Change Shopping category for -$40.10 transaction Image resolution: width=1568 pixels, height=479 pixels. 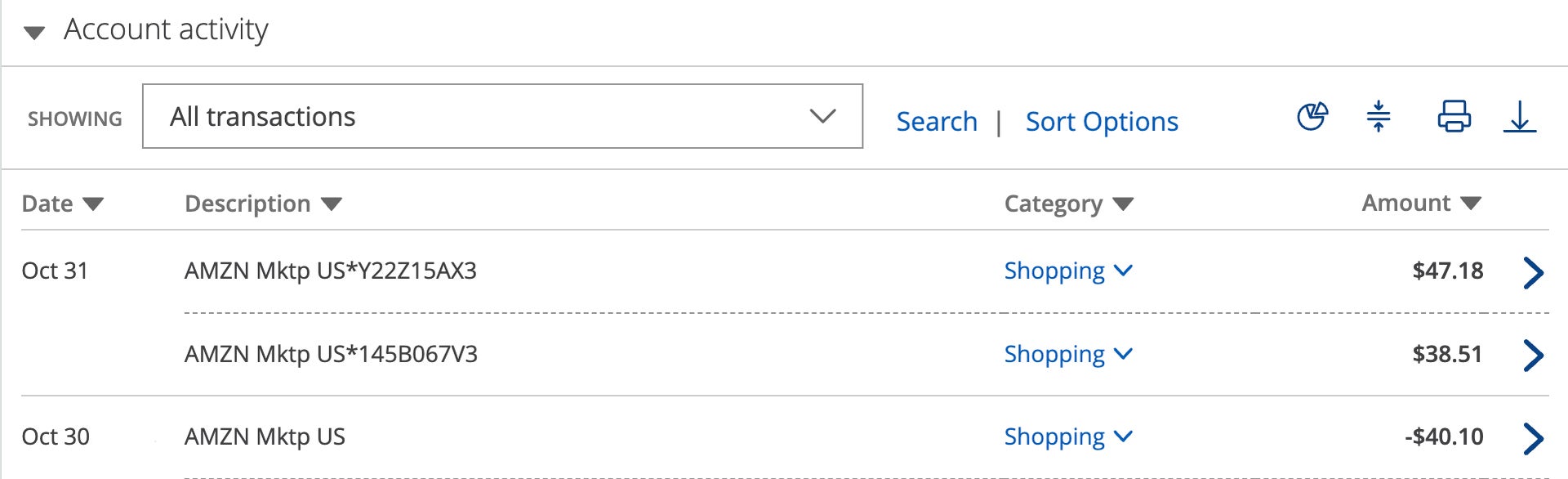coord(1067,436)
